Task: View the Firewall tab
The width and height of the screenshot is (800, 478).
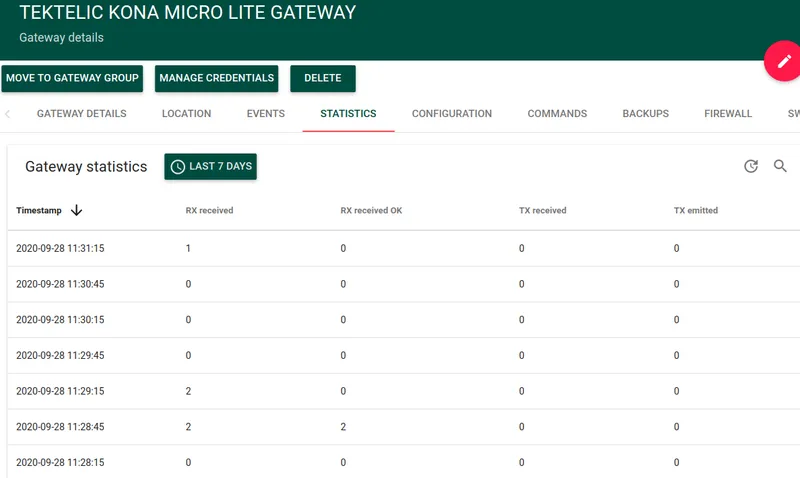Action: 728,114
